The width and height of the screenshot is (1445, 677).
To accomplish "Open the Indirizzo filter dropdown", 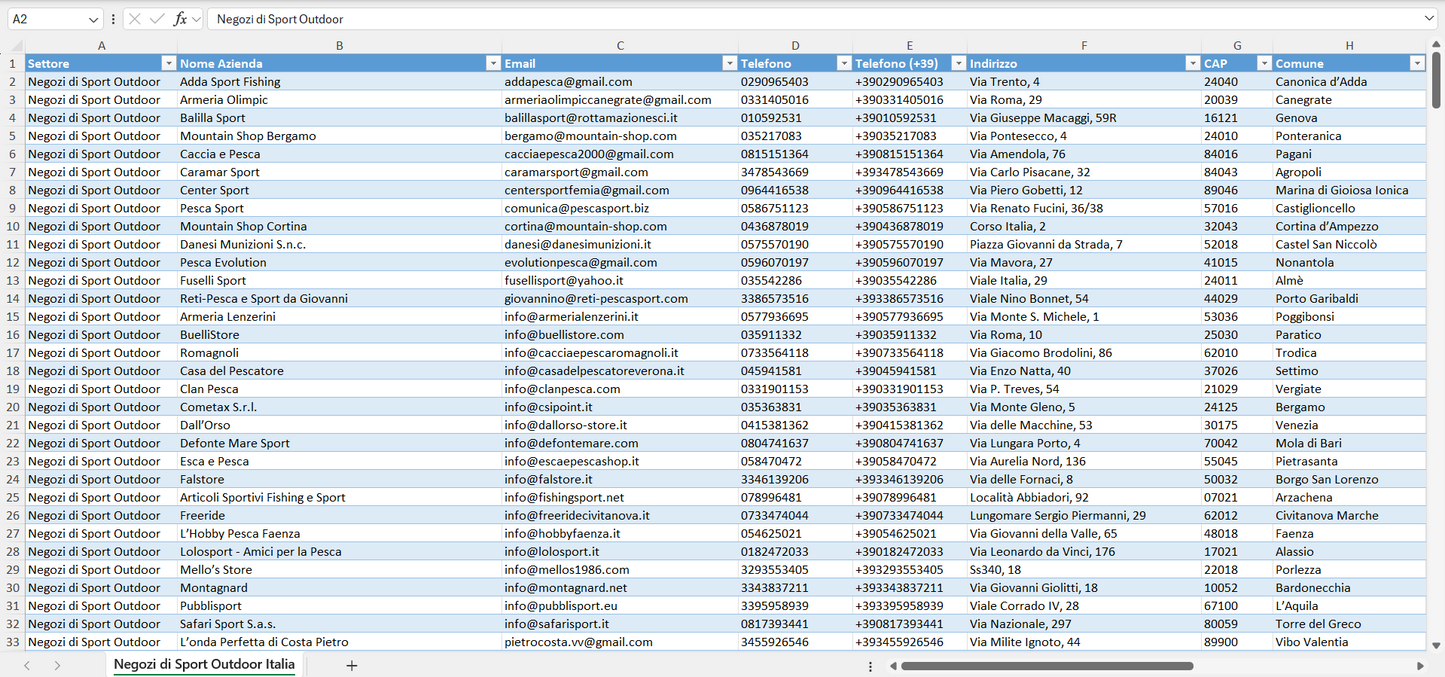I will tap(1192, 64).
